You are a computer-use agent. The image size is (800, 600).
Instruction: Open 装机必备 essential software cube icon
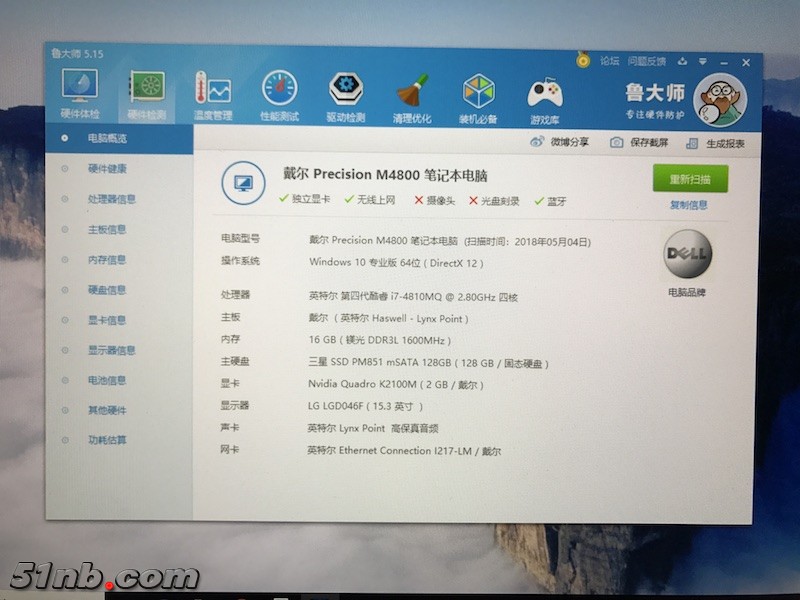pos(478,94)
